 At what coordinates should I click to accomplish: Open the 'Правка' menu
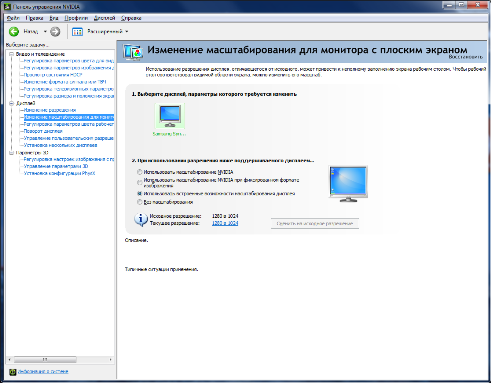click(34, 18)
